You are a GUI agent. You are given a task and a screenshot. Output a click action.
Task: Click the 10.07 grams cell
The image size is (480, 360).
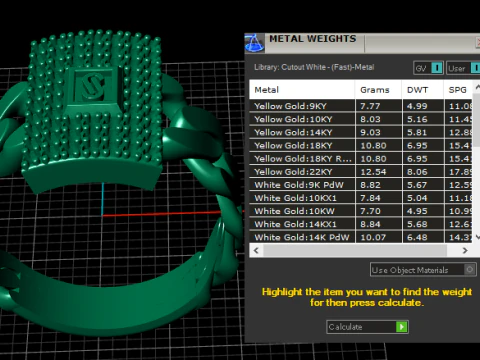[378, 237]
